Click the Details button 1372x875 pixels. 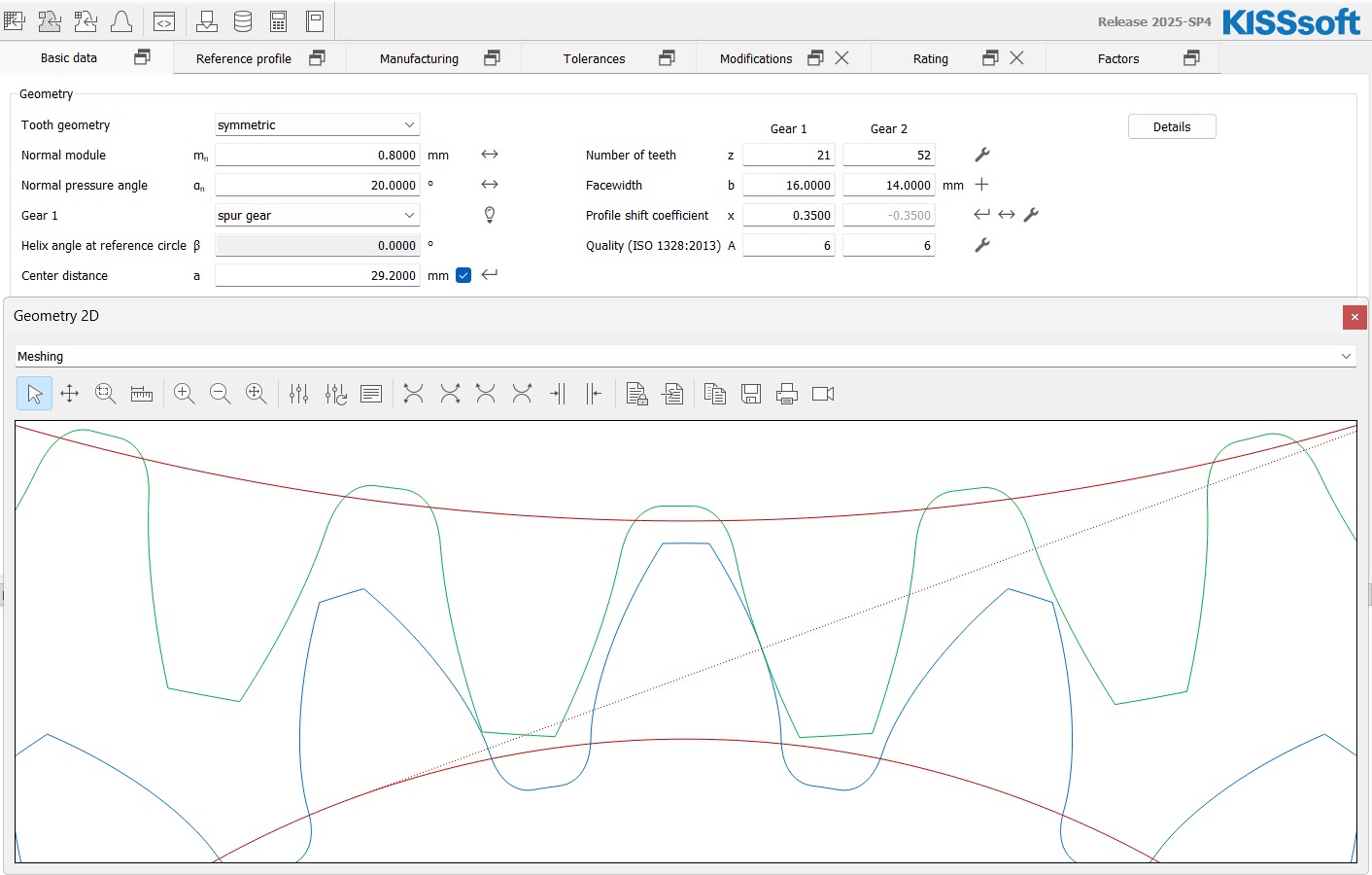(x=1172, y=126)
